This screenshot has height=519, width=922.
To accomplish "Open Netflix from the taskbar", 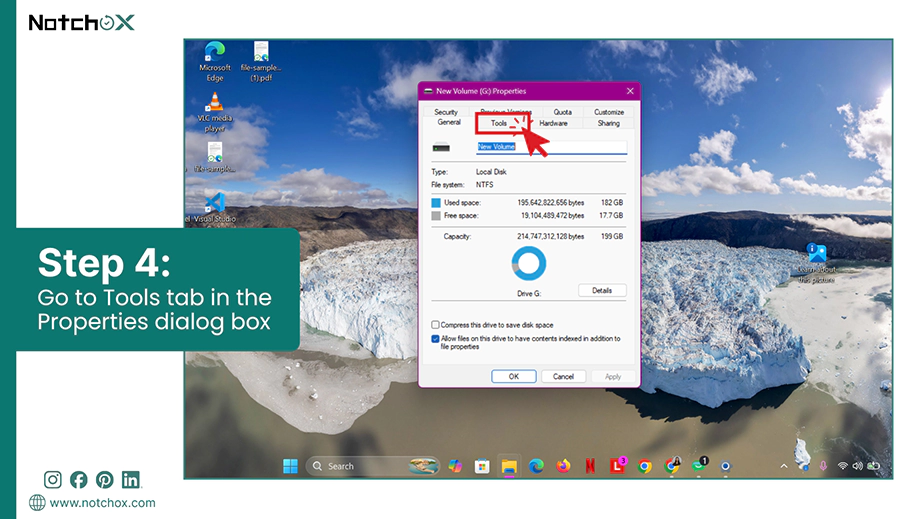I will tap(590, 466).
